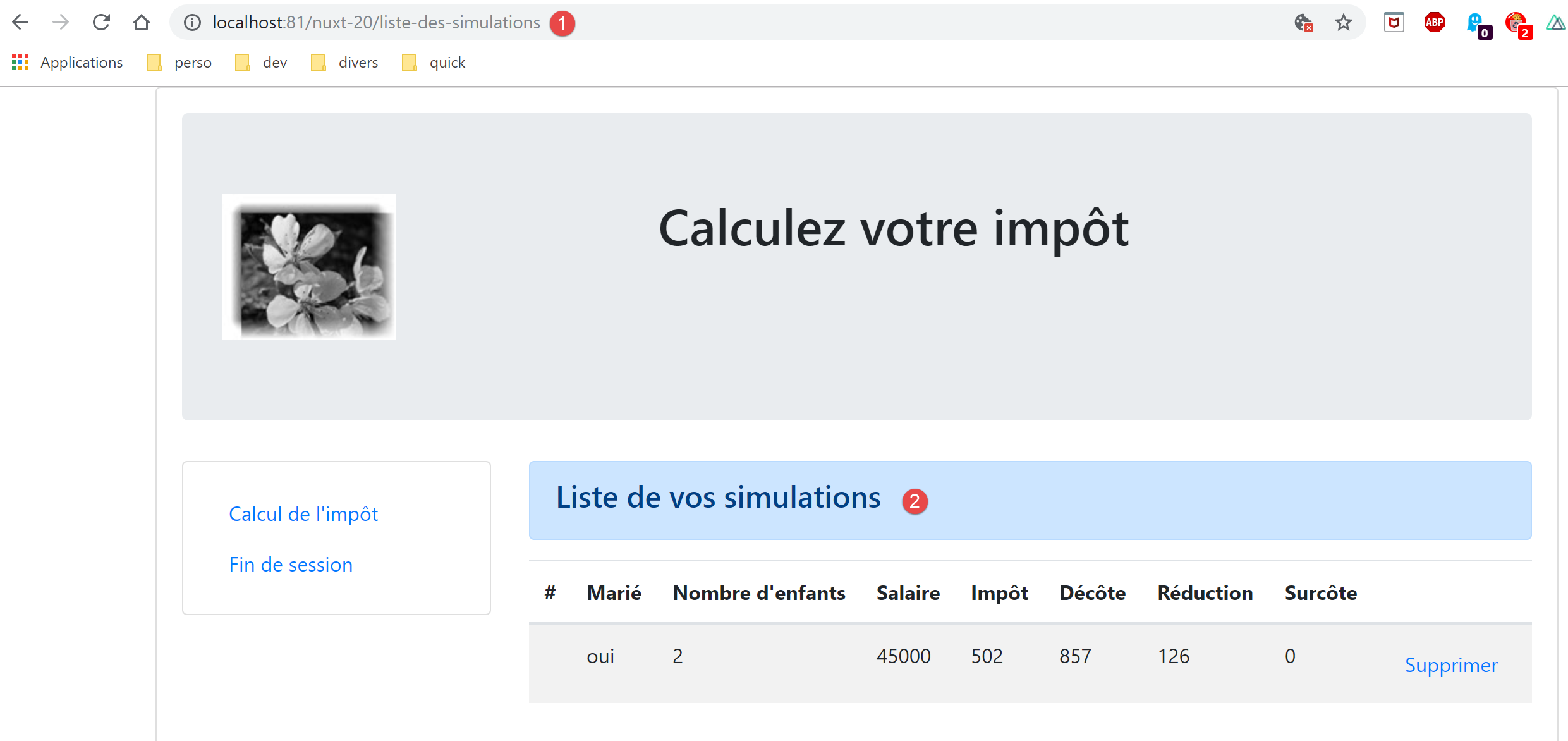Reload the current page

(x=101, y=23)
